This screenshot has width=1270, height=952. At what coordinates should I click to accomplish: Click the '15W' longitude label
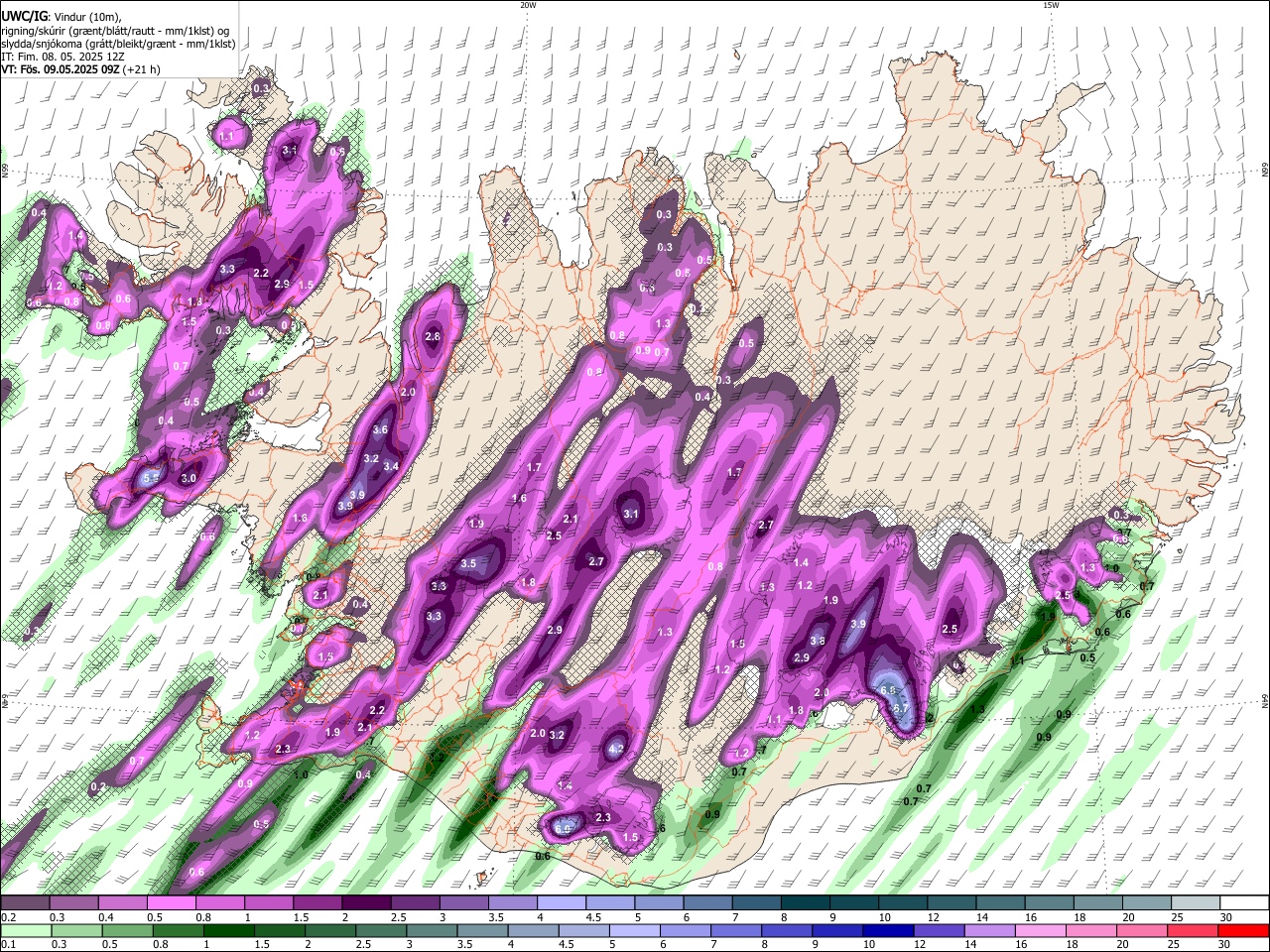pyautogui.click(x=1051, y=5)
